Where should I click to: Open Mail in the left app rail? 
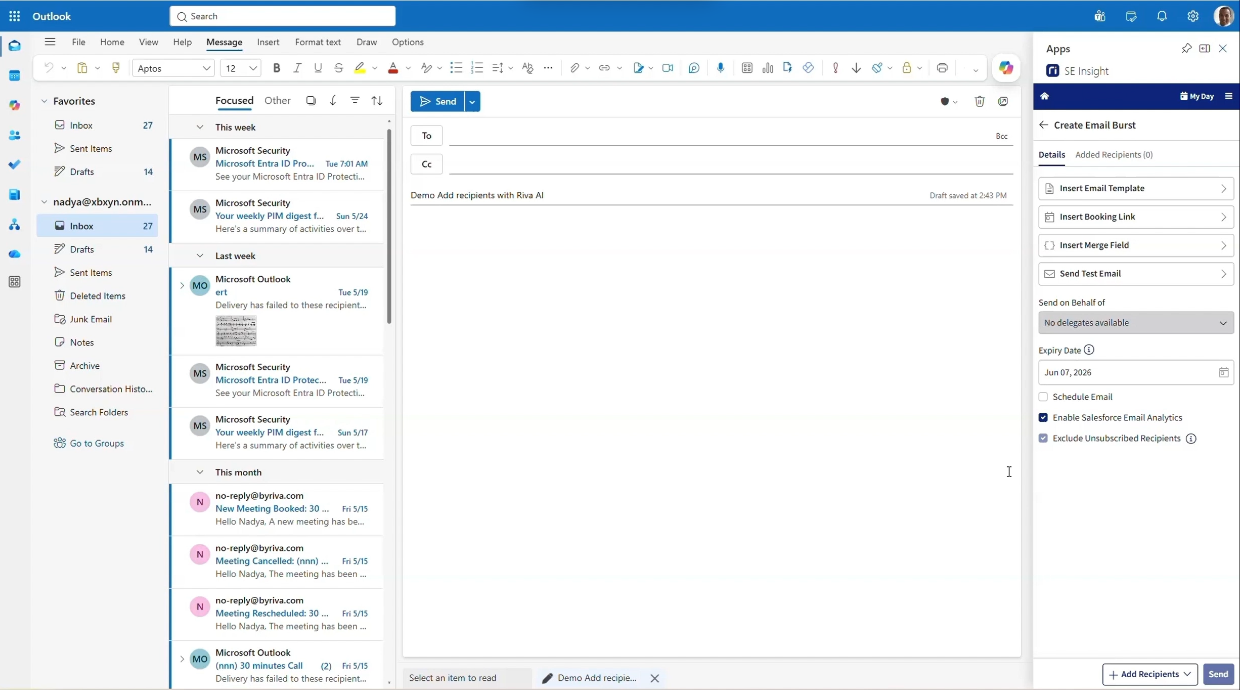(x=14, y=46)
